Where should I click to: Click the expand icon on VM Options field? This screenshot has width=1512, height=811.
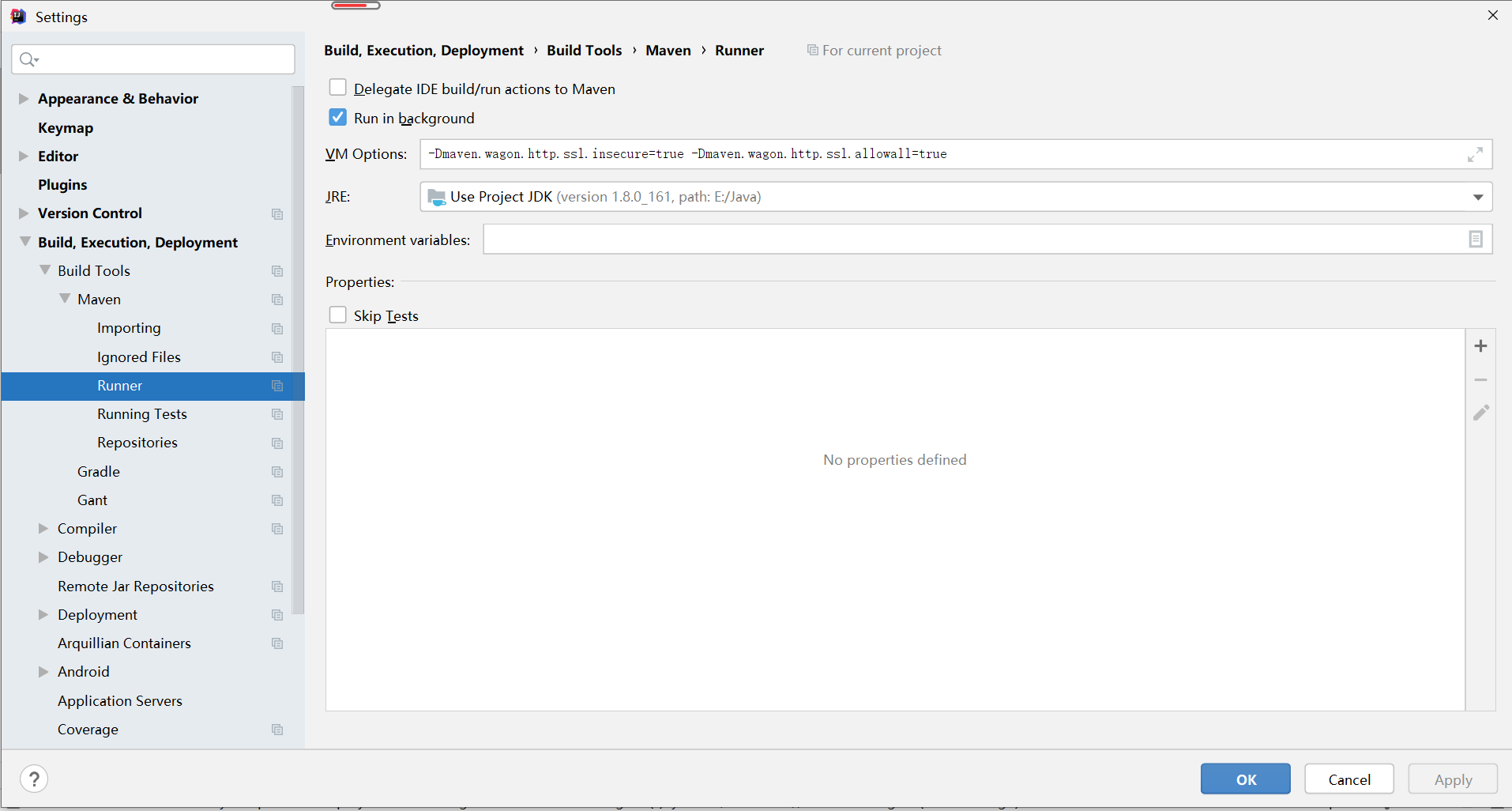[x=1476, y=154]
